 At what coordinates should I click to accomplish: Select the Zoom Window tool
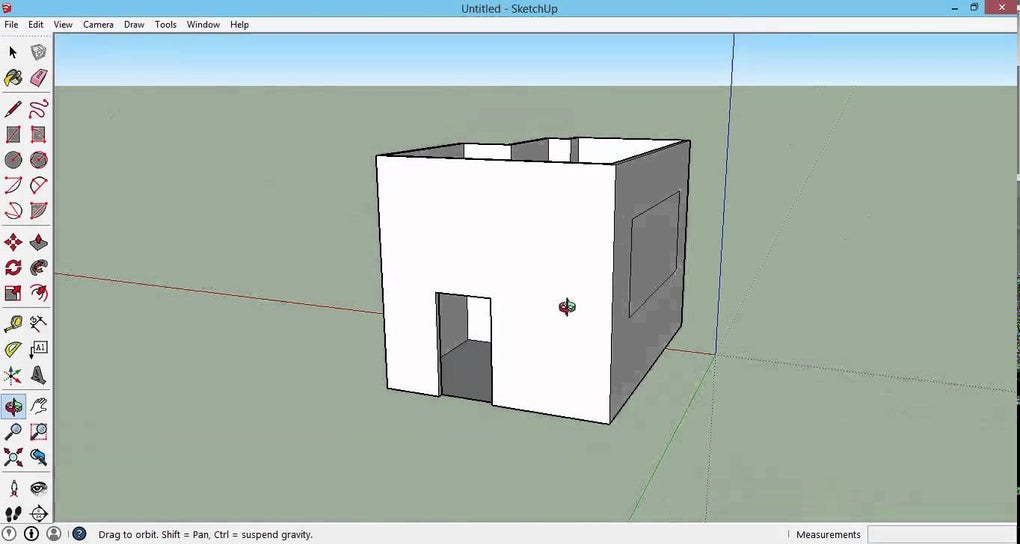[x=38, y=431]
